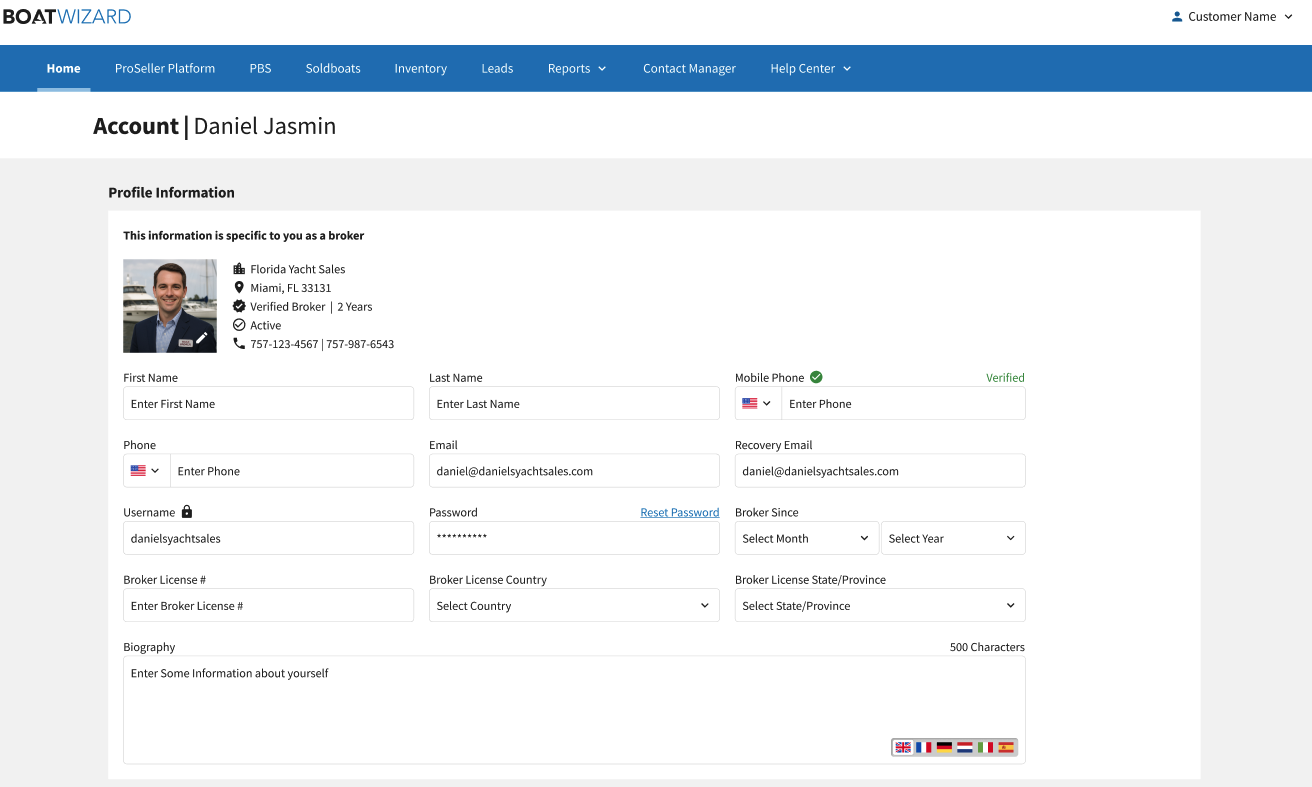Click the Recovery Email input field

pyautogui.click(x=880, y=471)
